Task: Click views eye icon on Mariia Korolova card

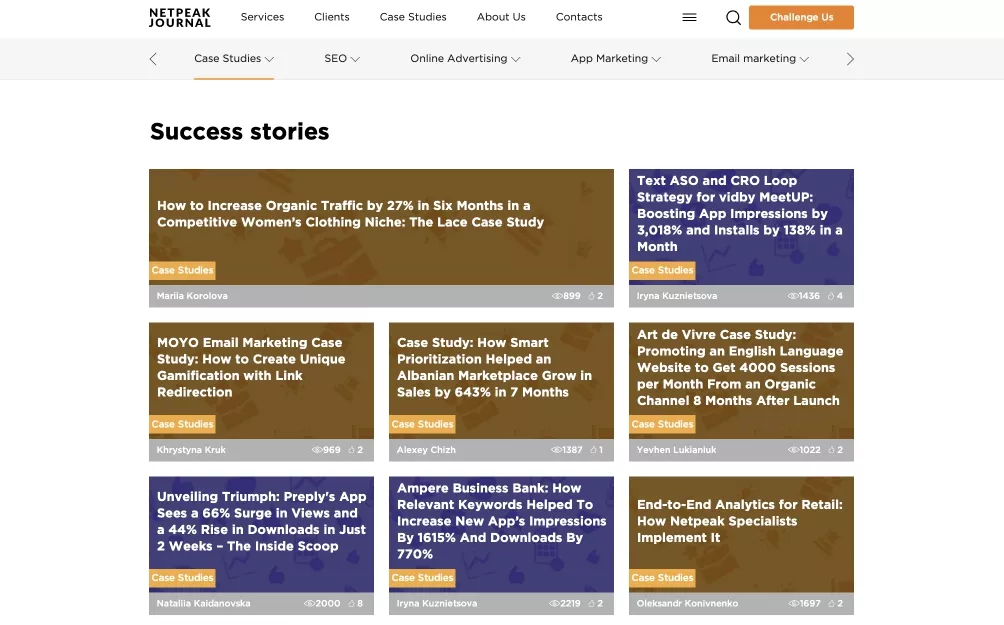Action: pos(556,296)
